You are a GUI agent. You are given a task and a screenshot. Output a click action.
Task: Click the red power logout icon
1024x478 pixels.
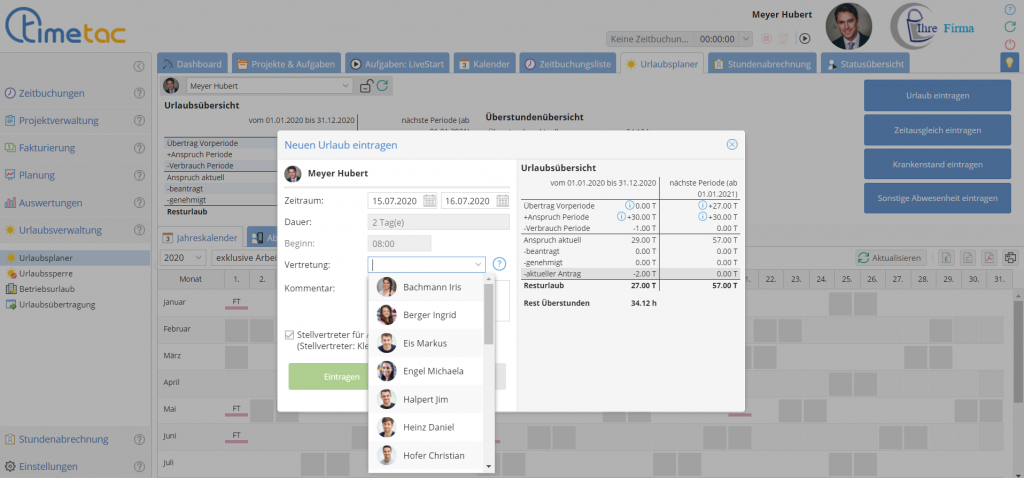pos(1009,43)
